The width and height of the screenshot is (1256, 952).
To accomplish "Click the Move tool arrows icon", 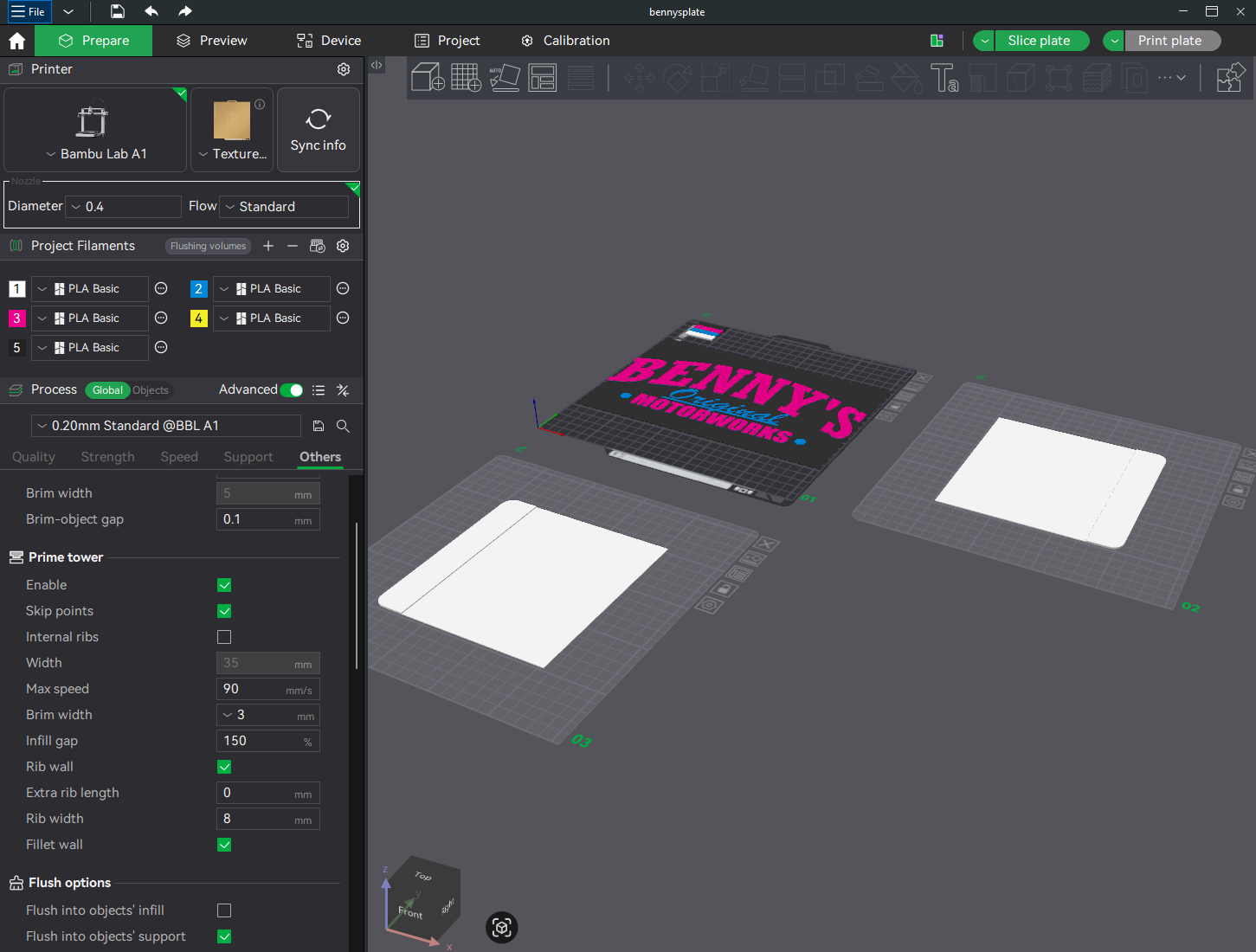I will point(640,77).
